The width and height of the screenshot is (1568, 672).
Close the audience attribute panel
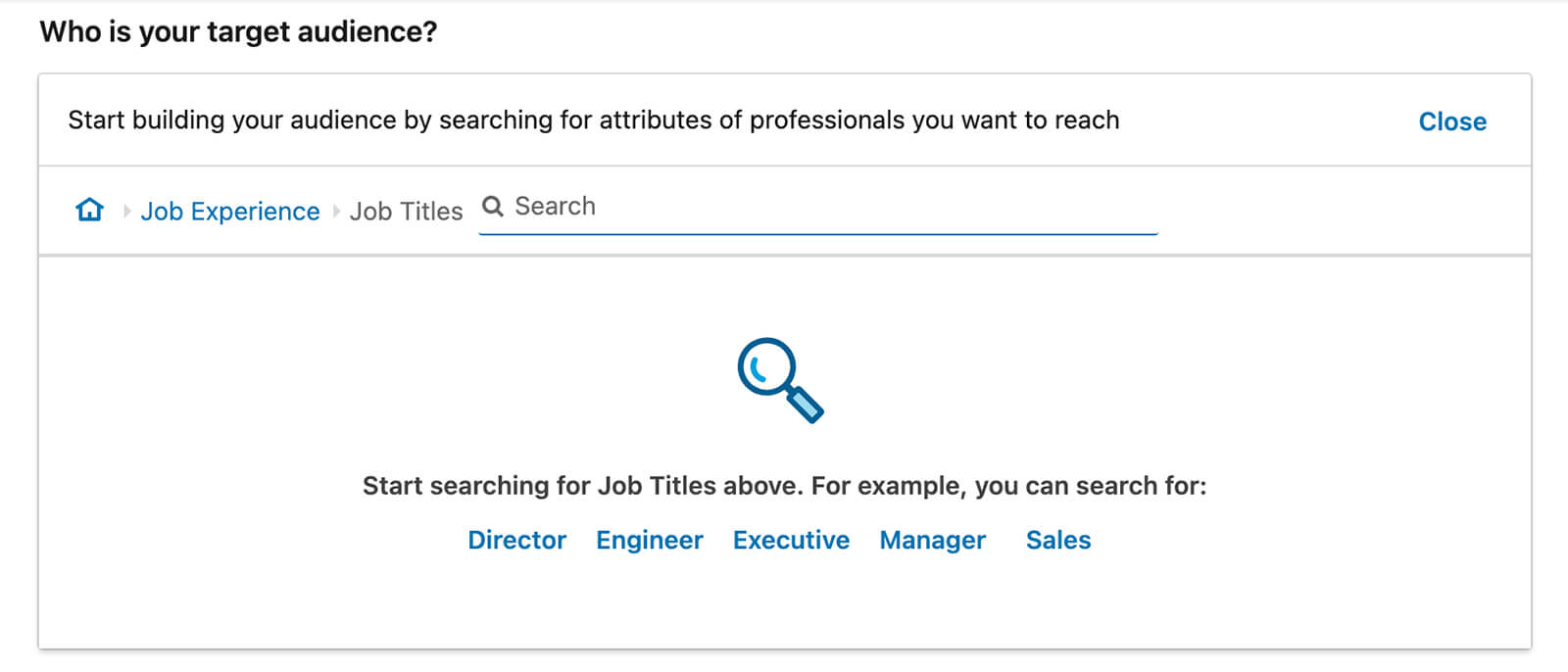tap(1451, 121)
